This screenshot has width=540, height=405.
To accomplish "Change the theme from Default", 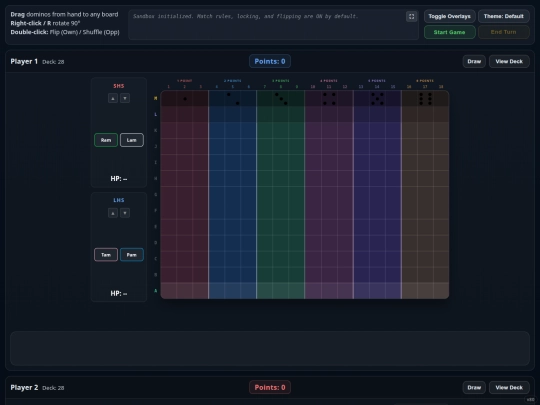I will [503, 16].
